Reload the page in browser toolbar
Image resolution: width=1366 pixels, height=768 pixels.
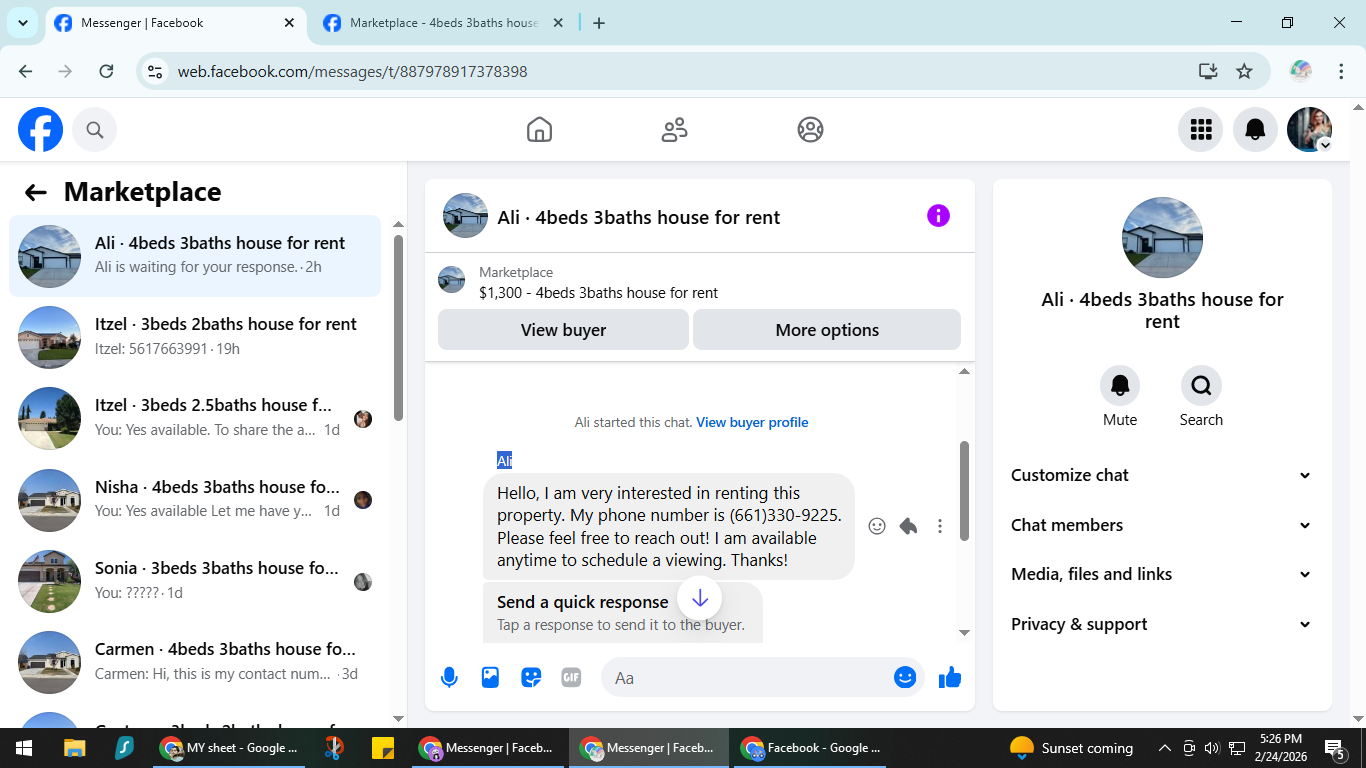pyautogui.click(x=106, y=72)
